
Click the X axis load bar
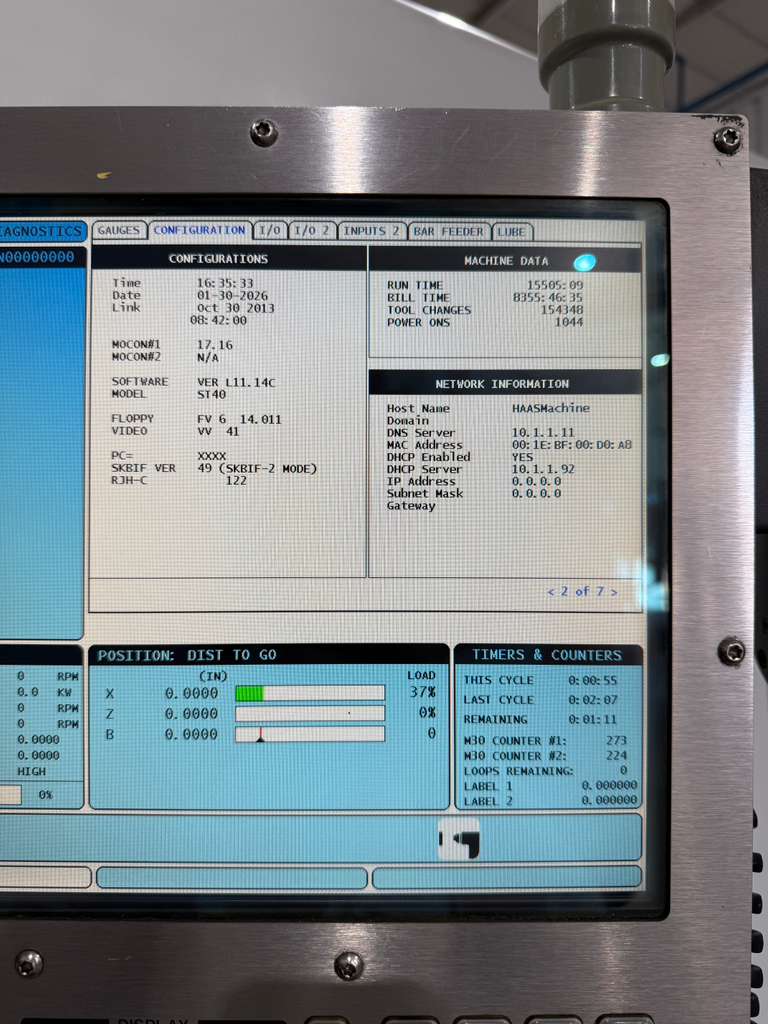pyautogui.click(x=309, y=693)
